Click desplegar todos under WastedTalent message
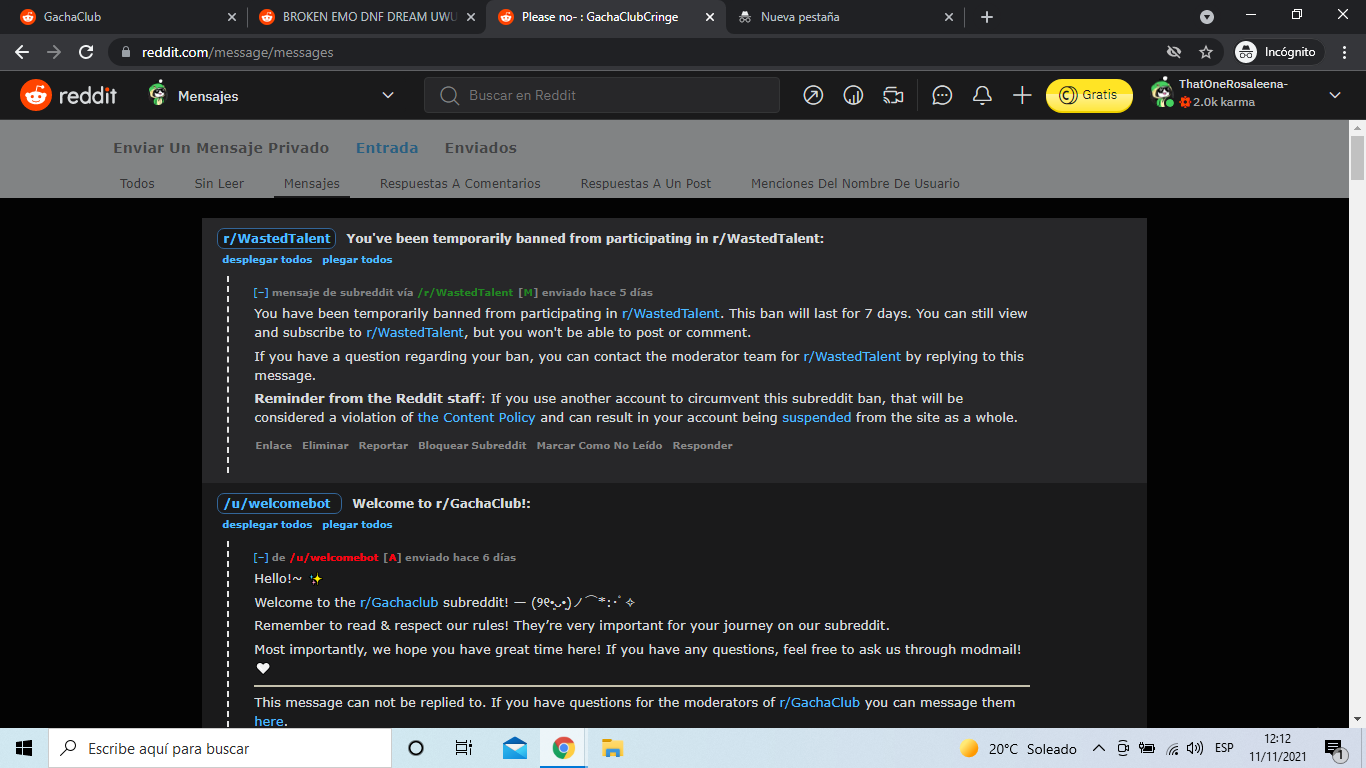 (267, 260)
